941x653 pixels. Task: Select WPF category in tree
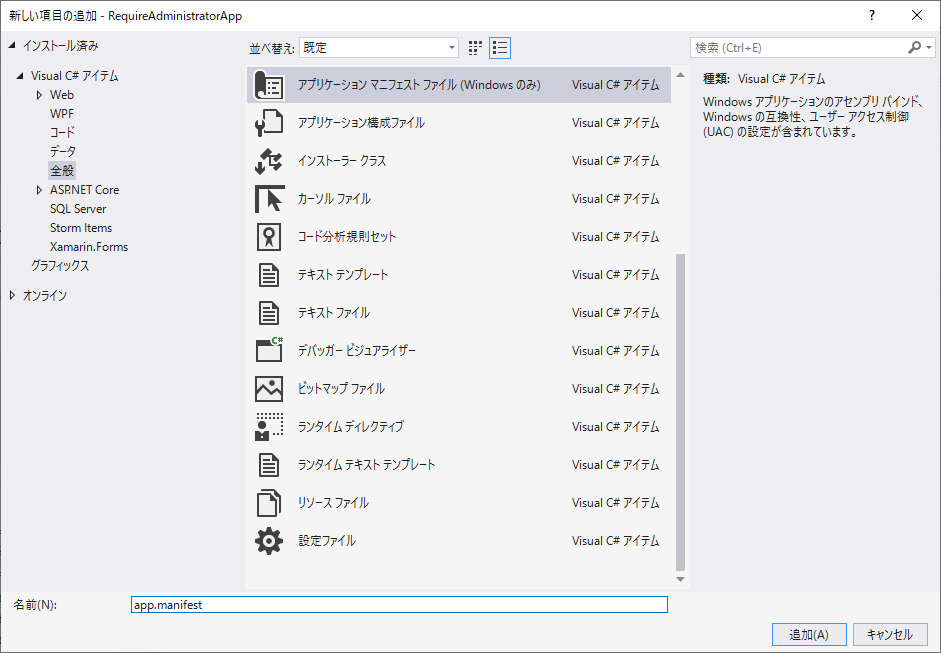(x=61, y=114)
